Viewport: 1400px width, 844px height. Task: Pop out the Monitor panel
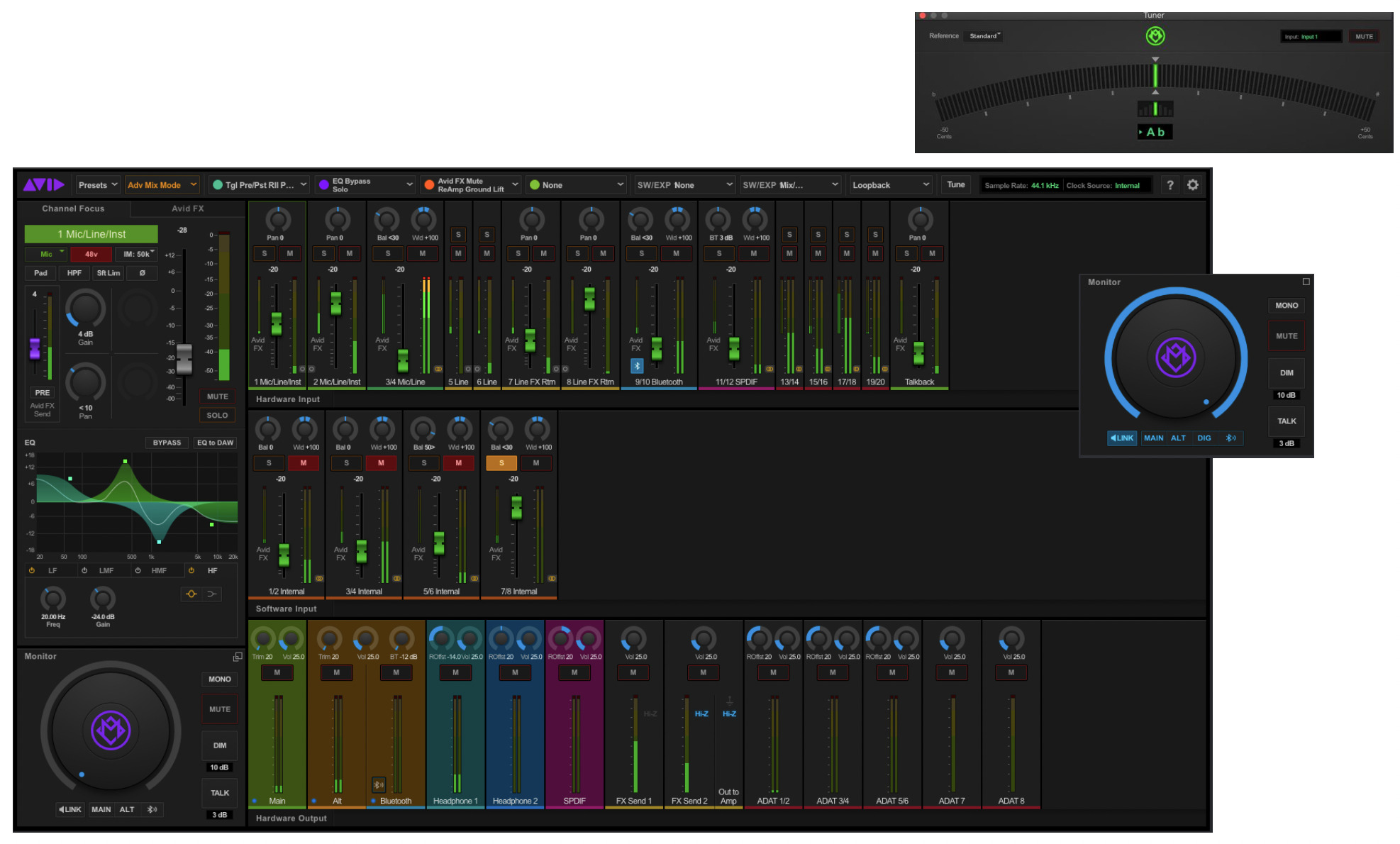pyautogui.click(x=238, y=657)
